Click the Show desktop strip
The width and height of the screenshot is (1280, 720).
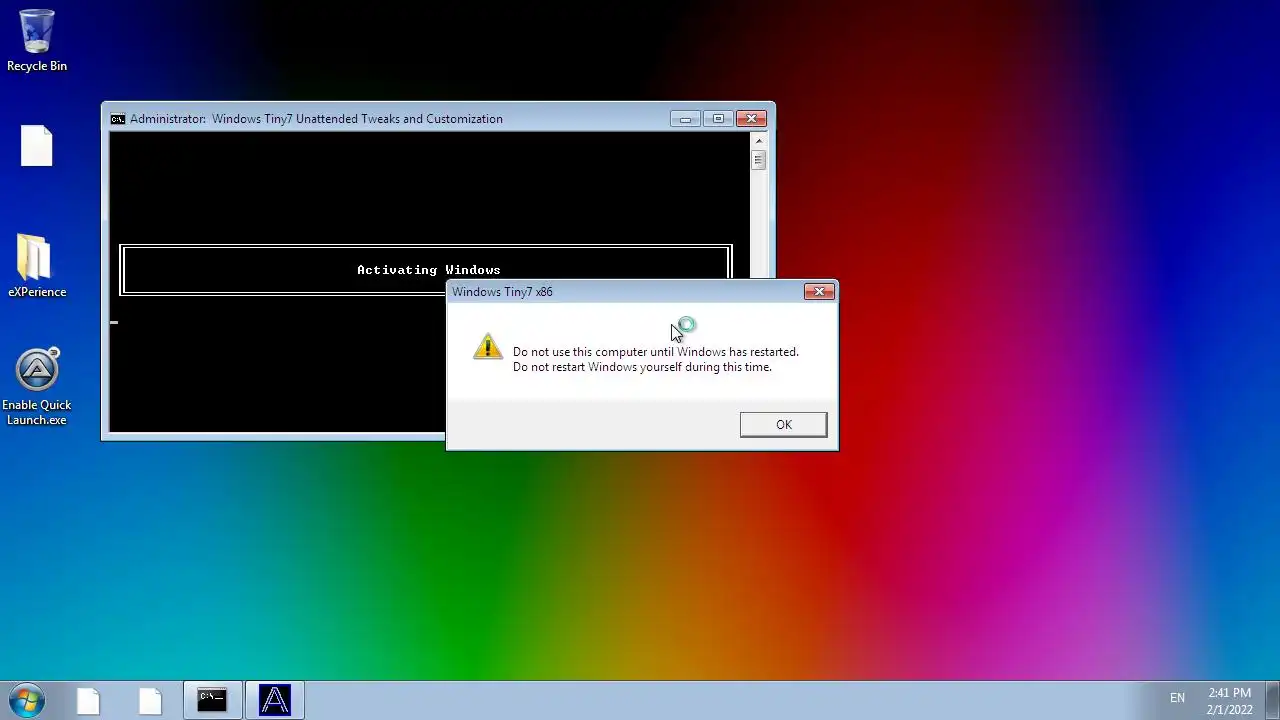pyautogui.click(x=1272, y=701)
